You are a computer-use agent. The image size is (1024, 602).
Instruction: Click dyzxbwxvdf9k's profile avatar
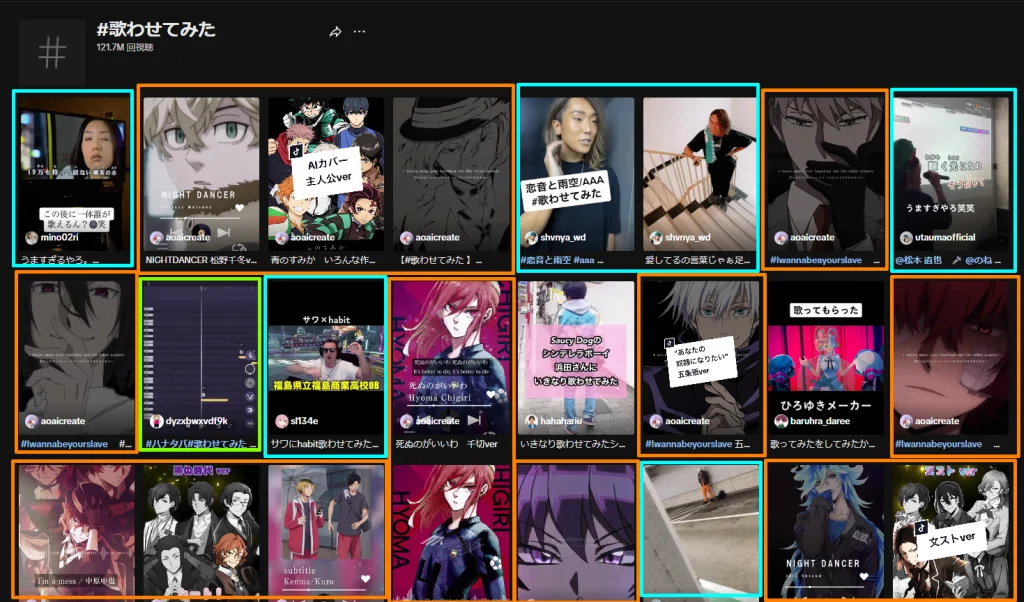(156, 421)
